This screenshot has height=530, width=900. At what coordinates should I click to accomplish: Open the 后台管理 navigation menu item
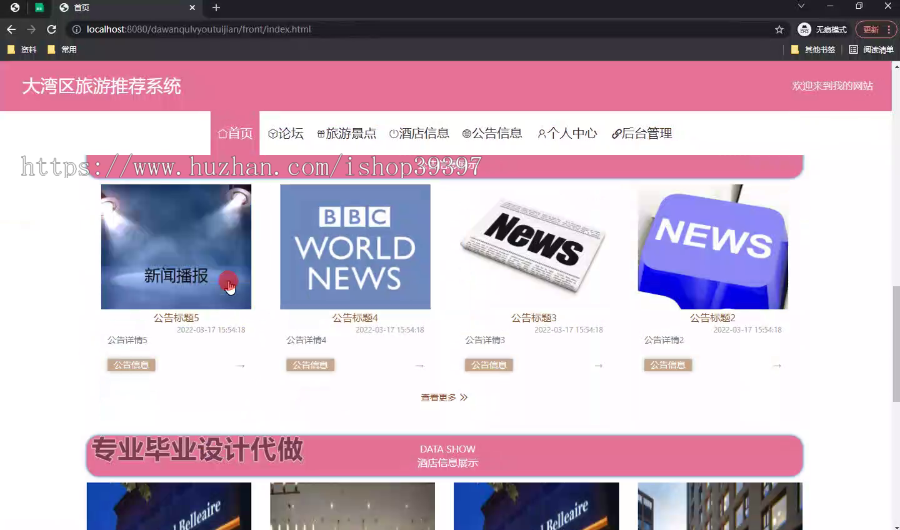[642, 133]
